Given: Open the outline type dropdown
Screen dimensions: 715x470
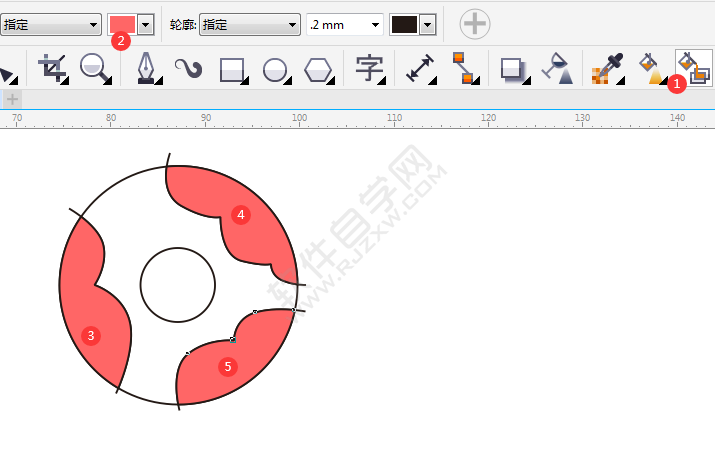Looking at the screenshot, I should point(249,24).
